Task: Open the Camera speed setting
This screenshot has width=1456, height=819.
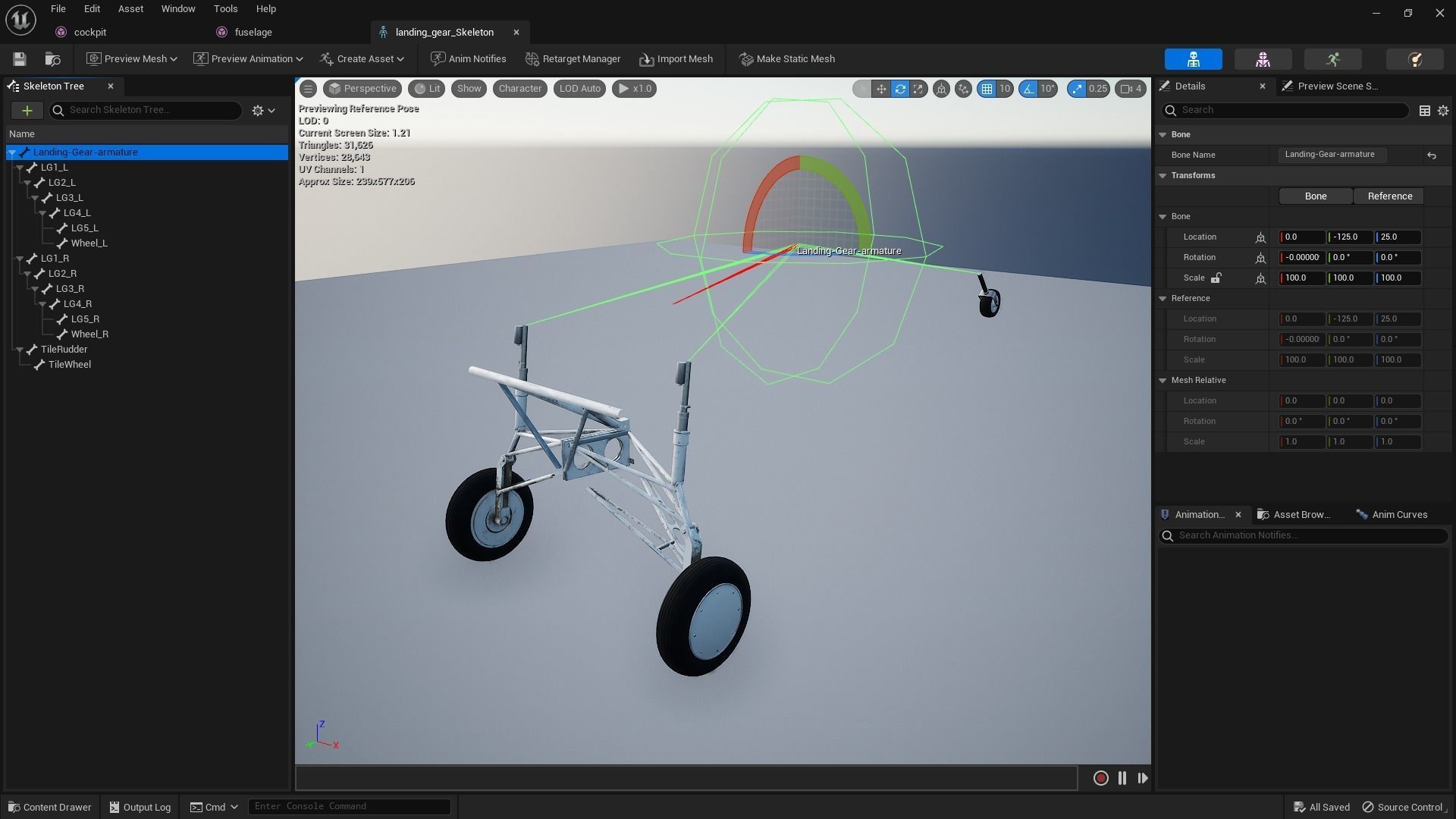Action: pos(1130,89)
